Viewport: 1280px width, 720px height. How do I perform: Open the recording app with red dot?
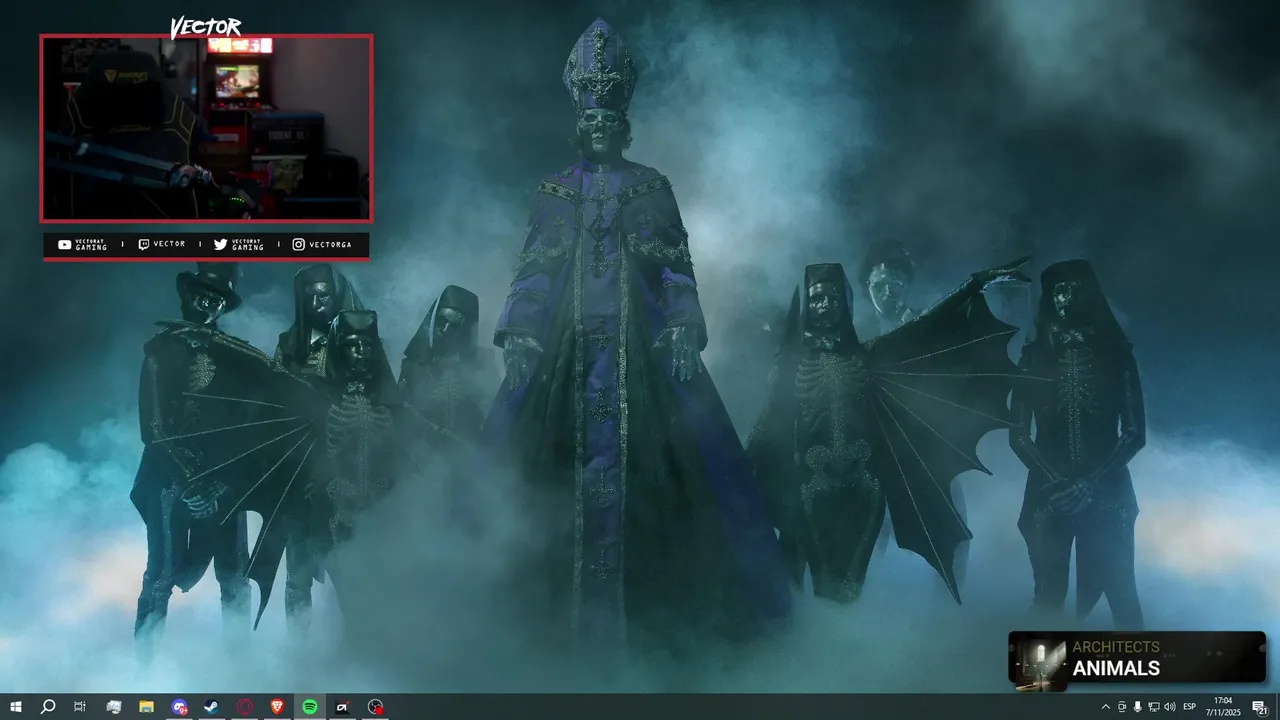(375, 707)
